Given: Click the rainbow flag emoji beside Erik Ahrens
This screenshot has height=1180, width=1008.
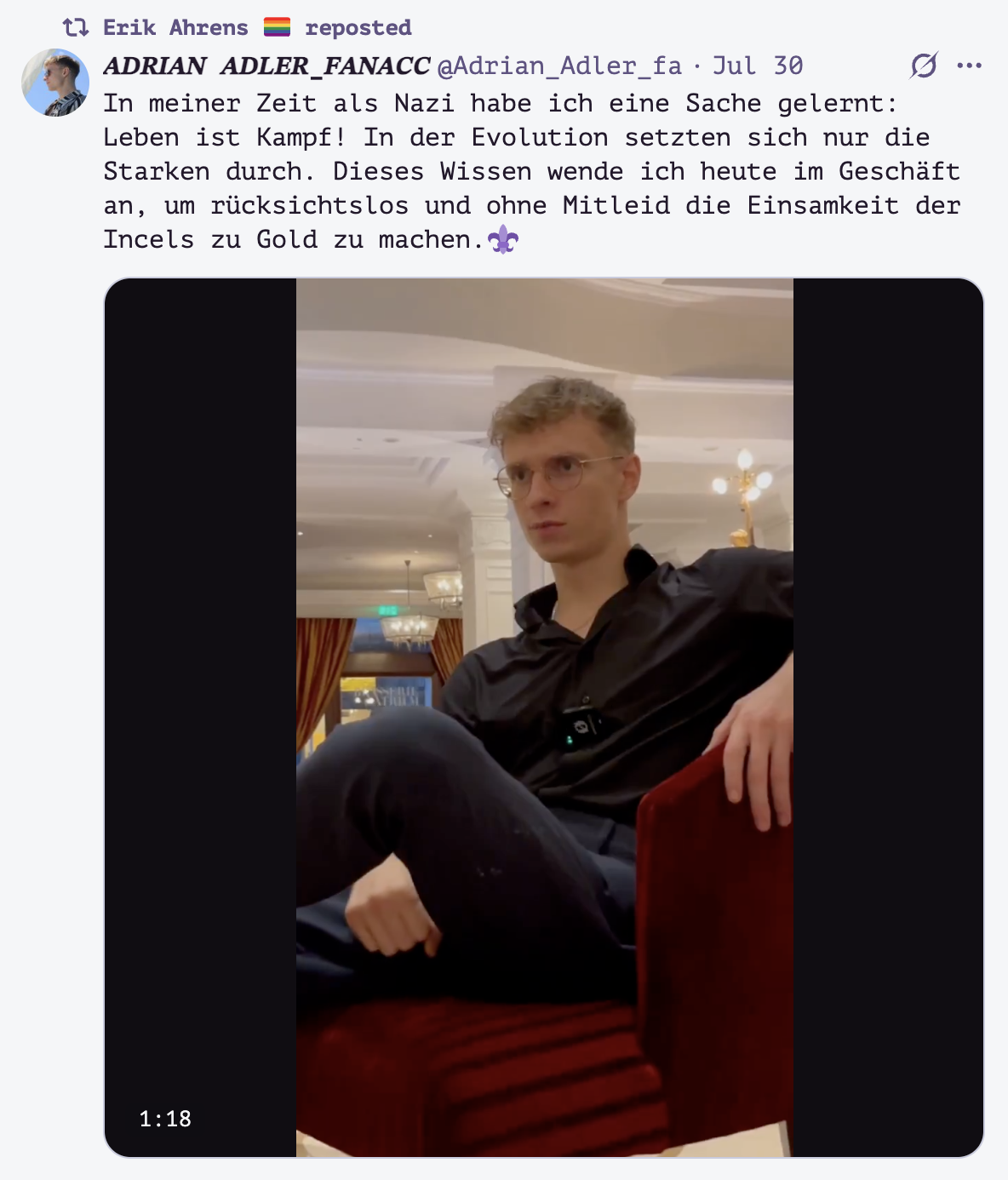Looking at the screenshot, I should (x=277, y=28).
